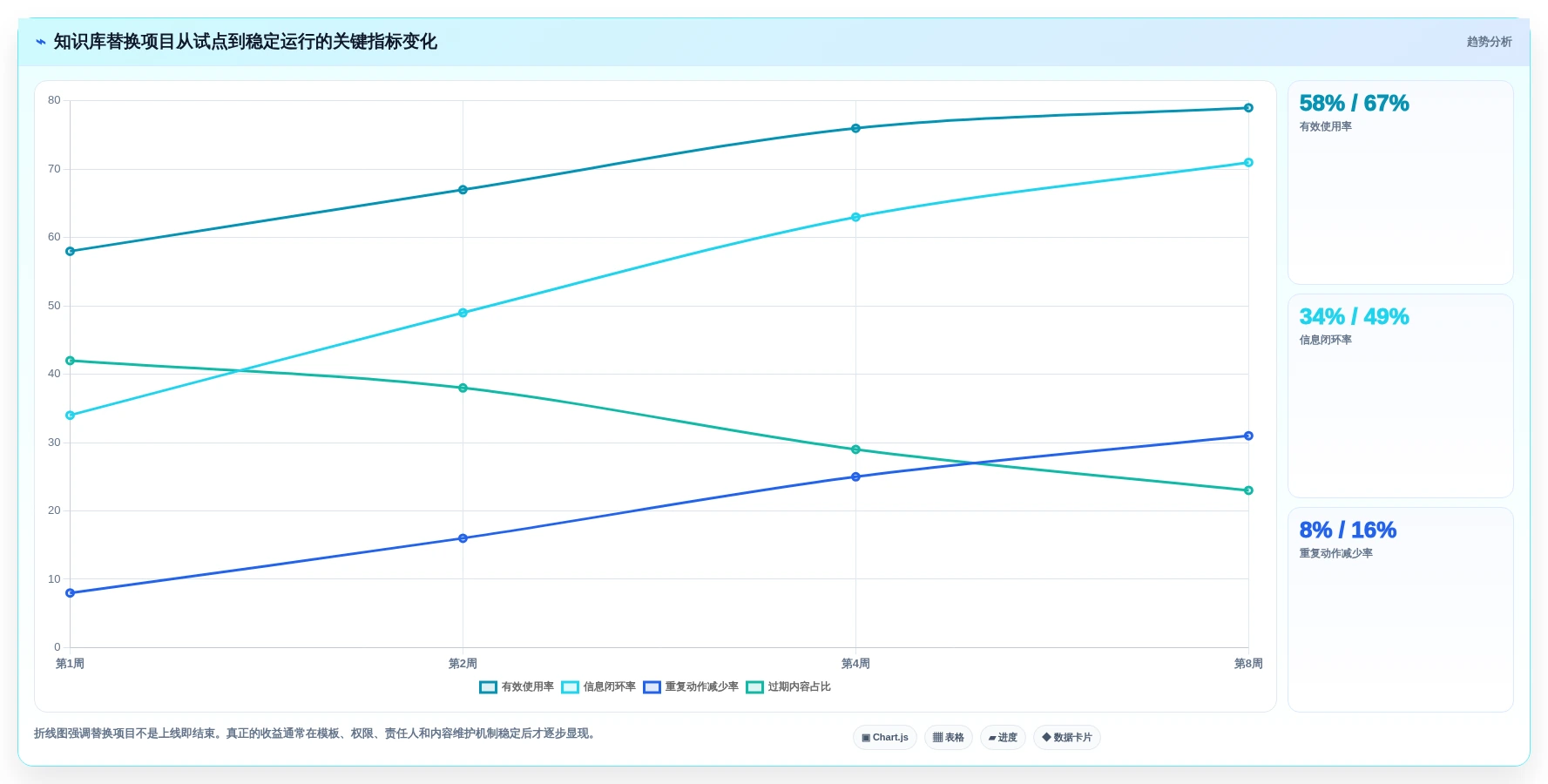Image resolution: width=1548 pixels, height=784 pixels.
Task: Click the footnote text starting 折线图强调
Action: coord(317,733)
